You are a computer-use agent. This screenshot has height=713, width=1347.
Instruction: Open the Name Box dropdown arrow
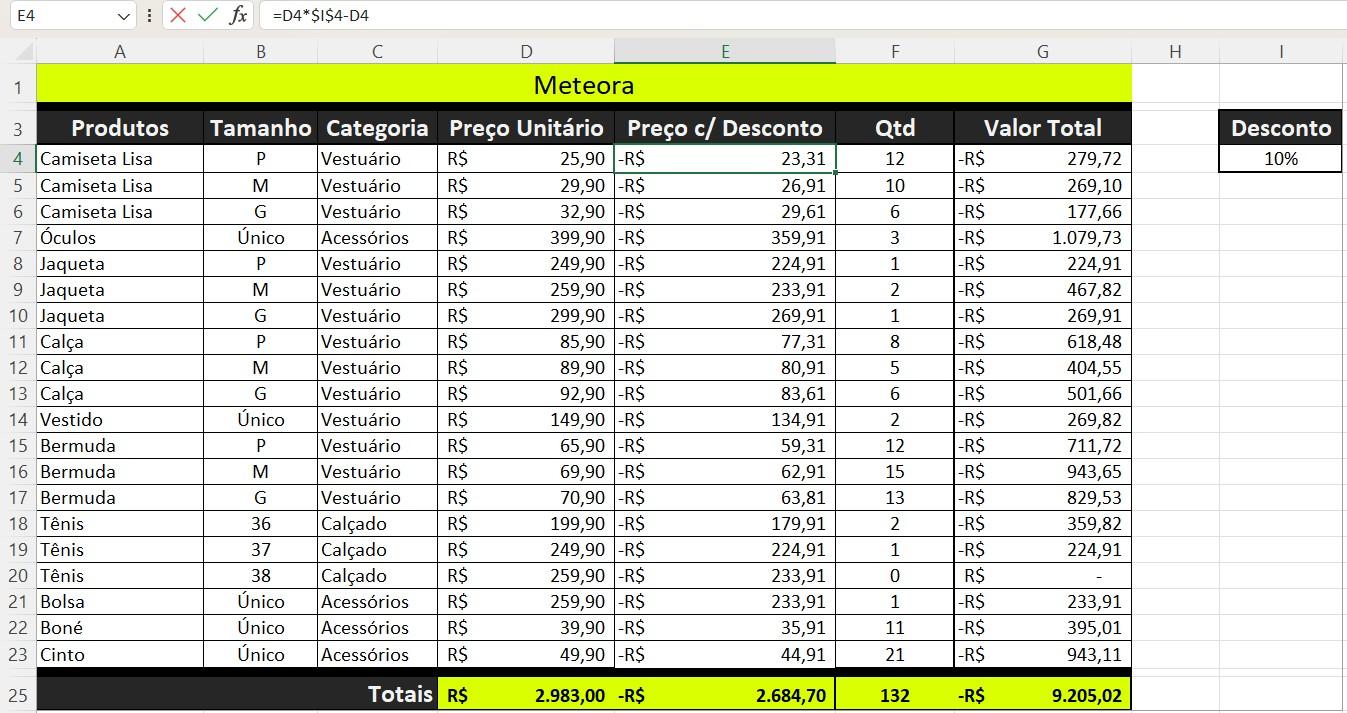(124, 16)
